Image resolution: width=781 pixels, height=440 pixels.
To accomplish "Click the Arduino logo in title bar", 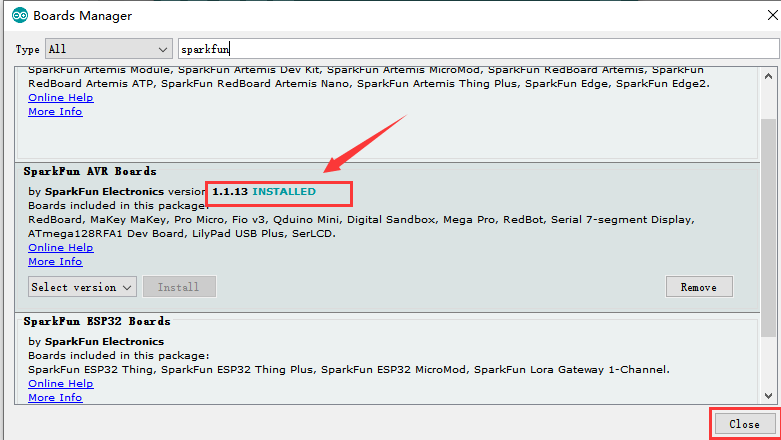I will click(17, 16).
